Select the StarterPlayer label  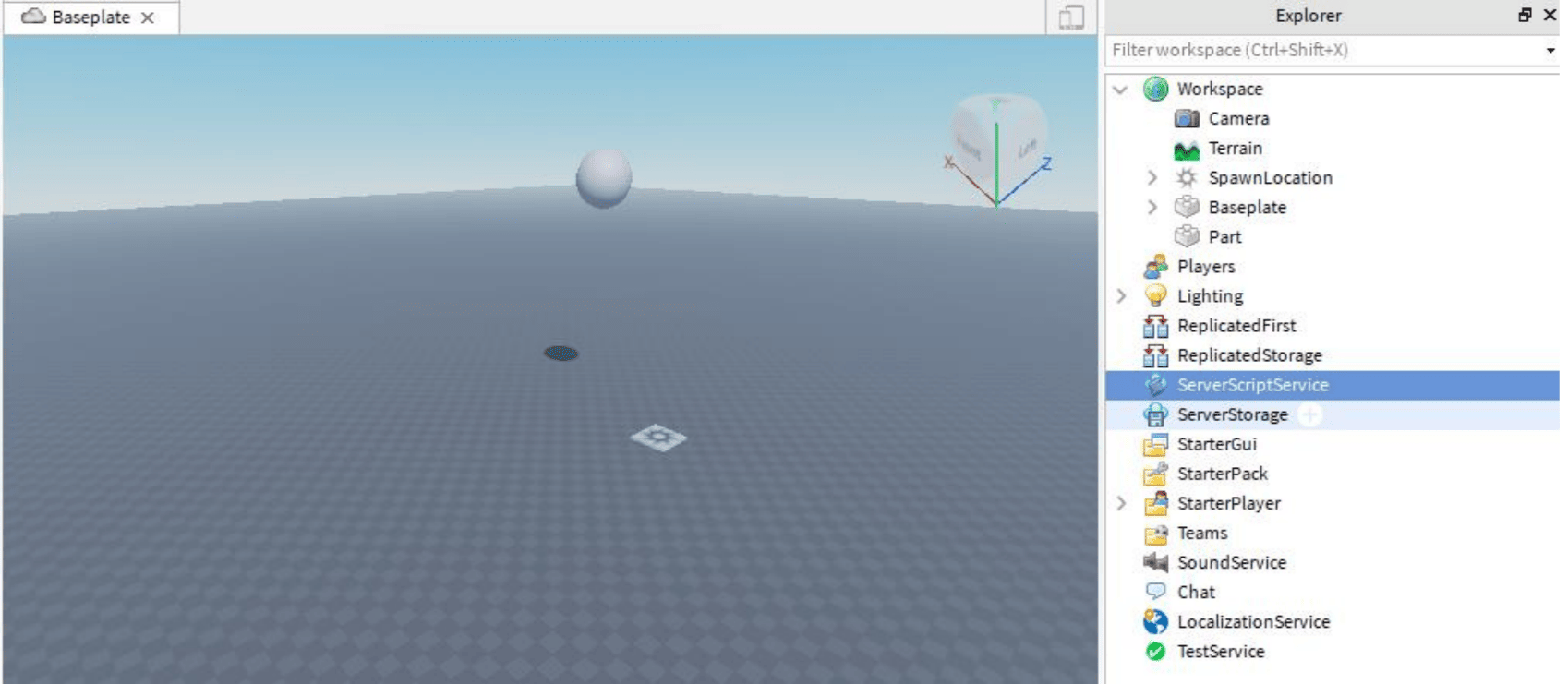point(1228,503)
